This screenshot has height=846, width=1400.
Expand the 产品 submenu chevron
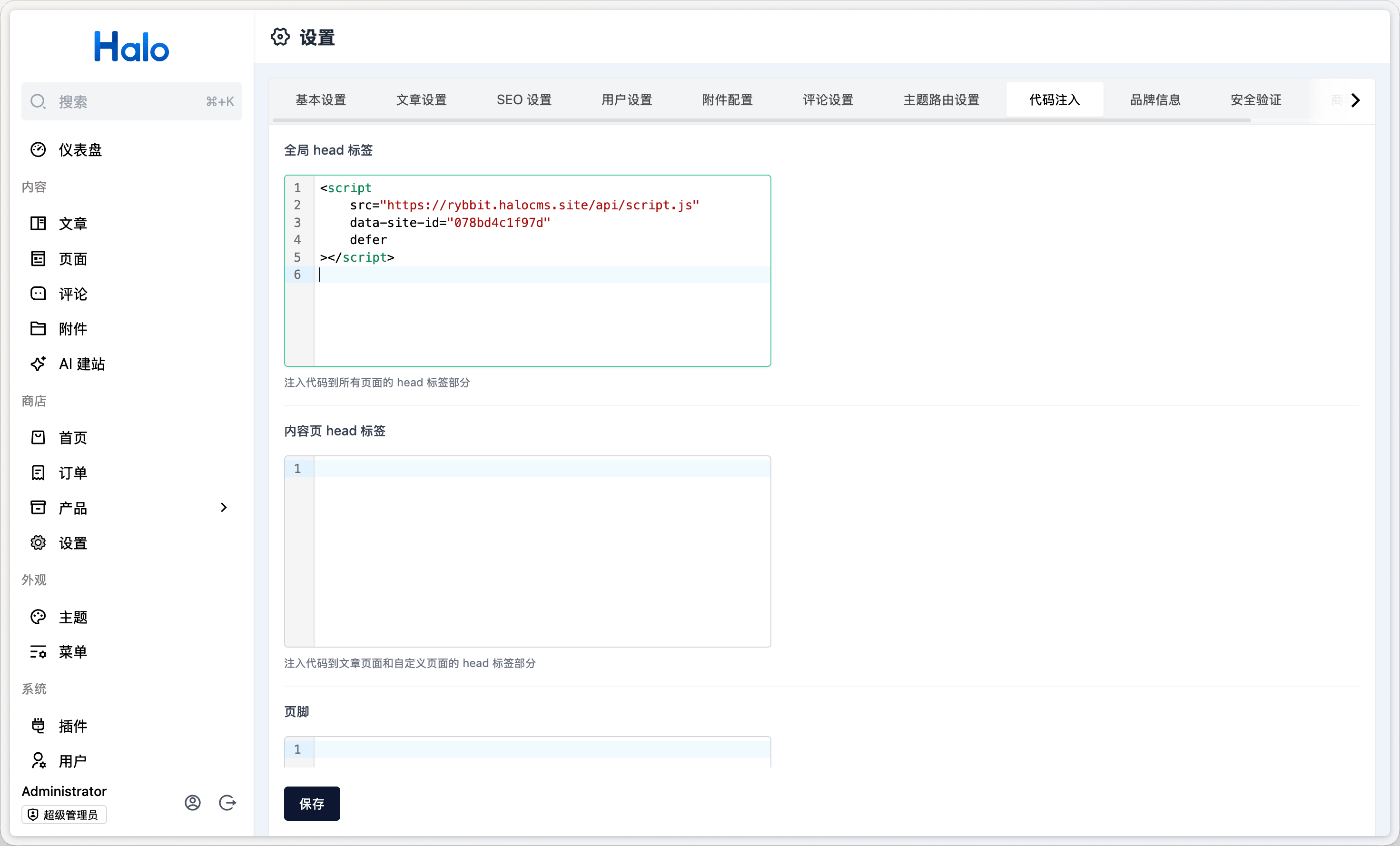pyautogui.click(x=223, y=507)
